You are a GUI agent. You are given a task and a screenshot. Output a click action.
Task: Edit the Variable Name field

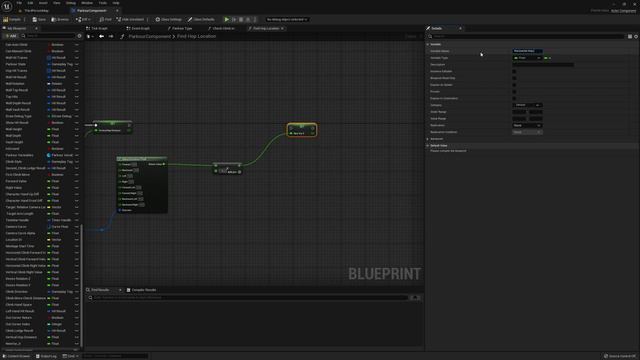(x=527, y=51)
